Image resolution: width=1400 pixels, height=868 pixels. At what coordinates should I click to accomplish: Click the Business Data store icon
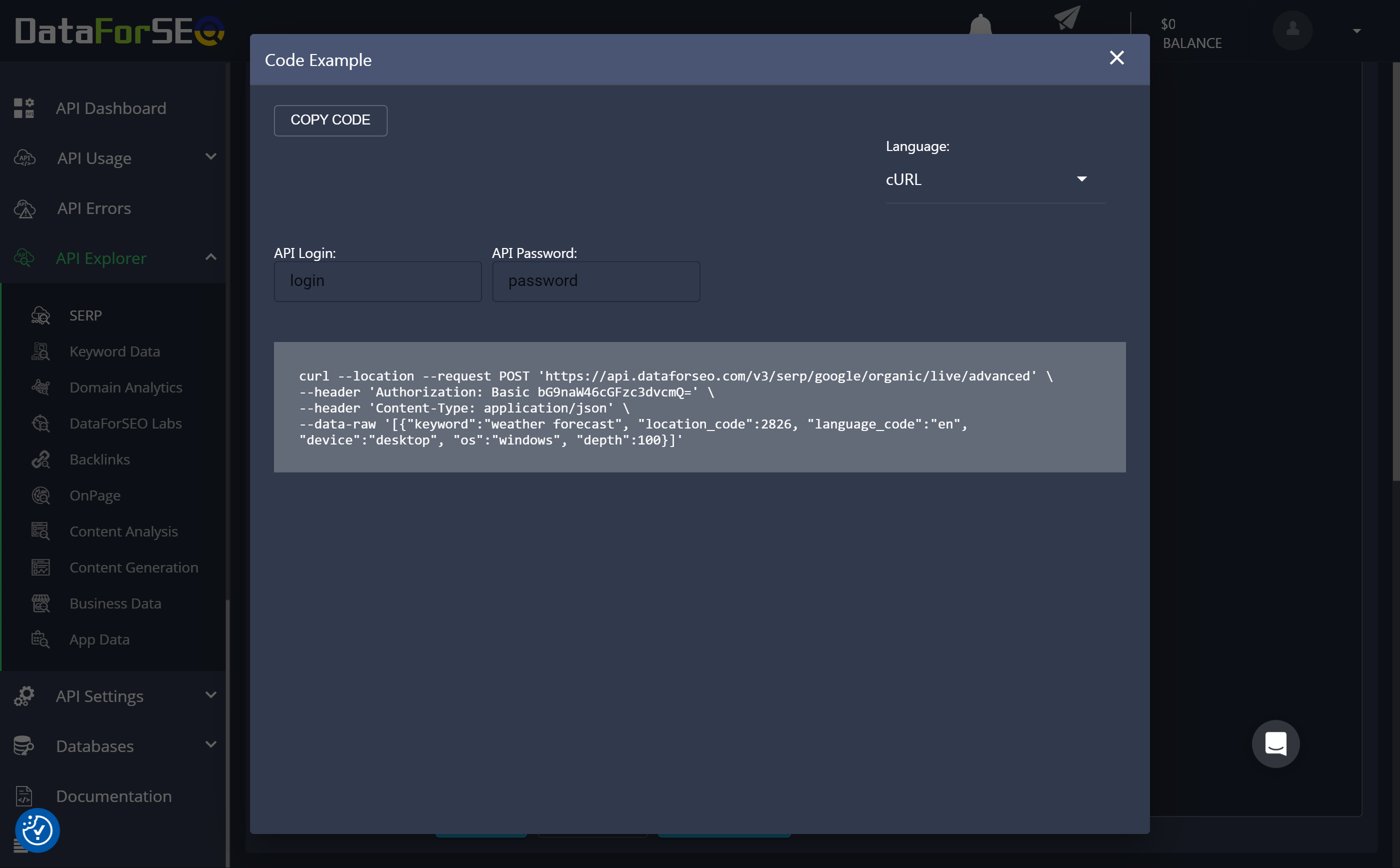pyautogui.click(x=41, y=604)
